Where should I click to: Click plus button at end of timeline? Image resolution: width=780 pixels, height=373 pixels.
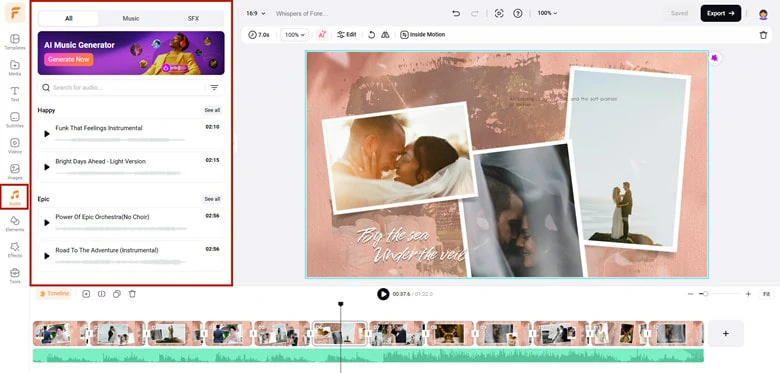point(725,333)
